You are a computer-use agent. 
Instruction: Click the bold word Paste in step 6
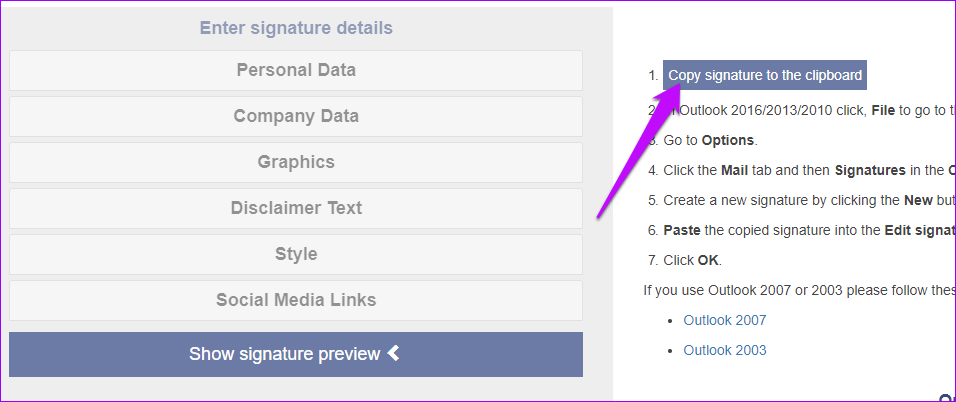[x=680, y=230]
